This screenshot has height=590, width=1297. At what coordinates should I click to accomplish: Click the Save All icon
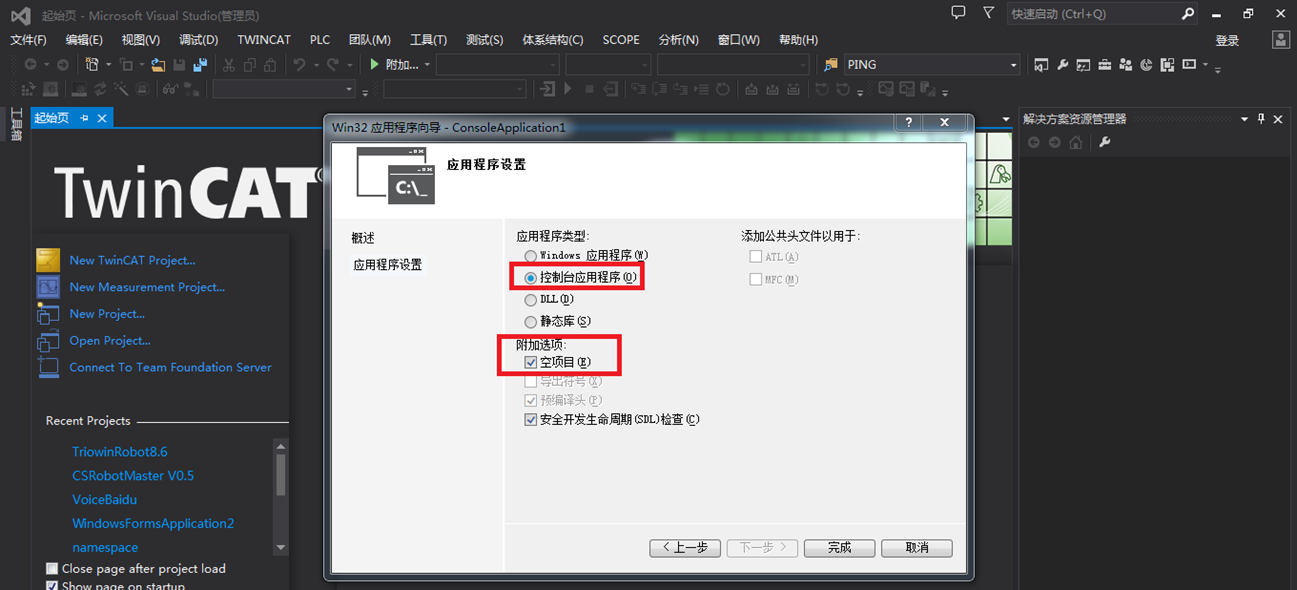(200, 65)
